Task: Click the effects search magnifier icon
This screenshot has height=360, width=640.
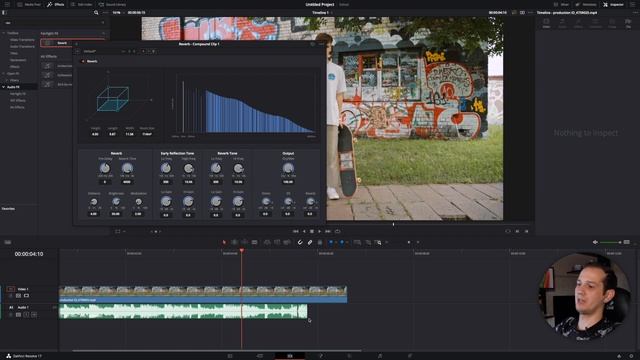Action: (96, 13)
